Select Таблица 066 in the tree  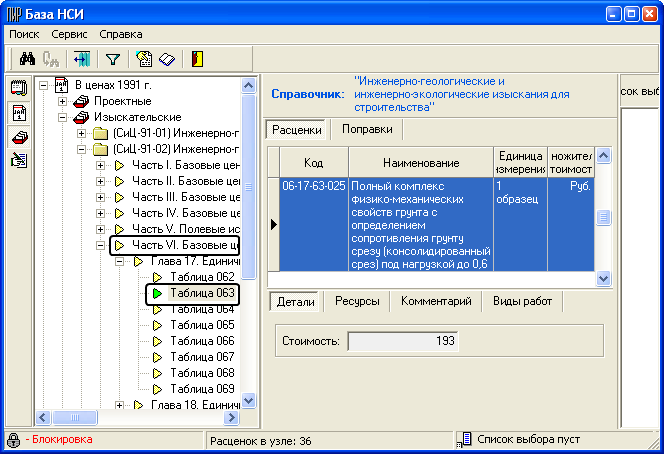(202, 341)
